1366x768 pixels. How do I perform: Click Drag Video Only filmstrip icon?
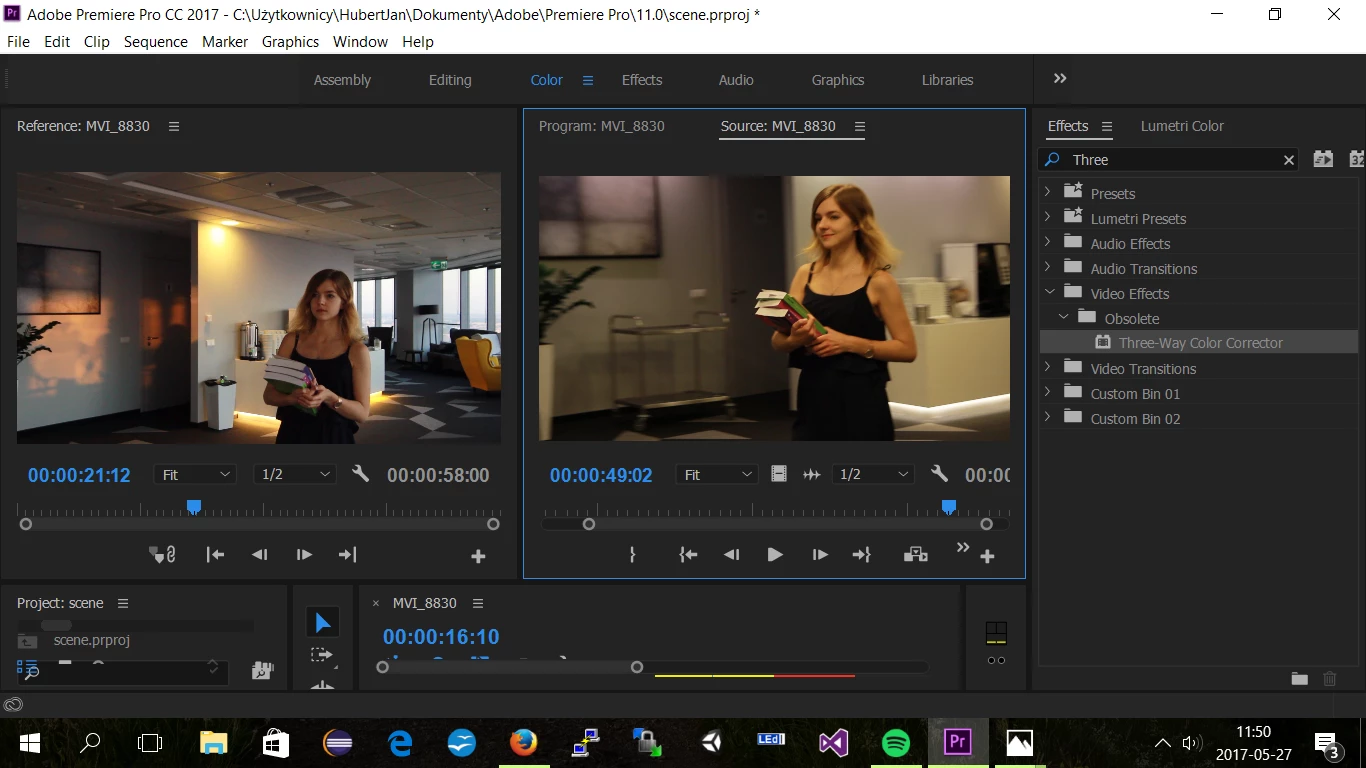[779, 474]
